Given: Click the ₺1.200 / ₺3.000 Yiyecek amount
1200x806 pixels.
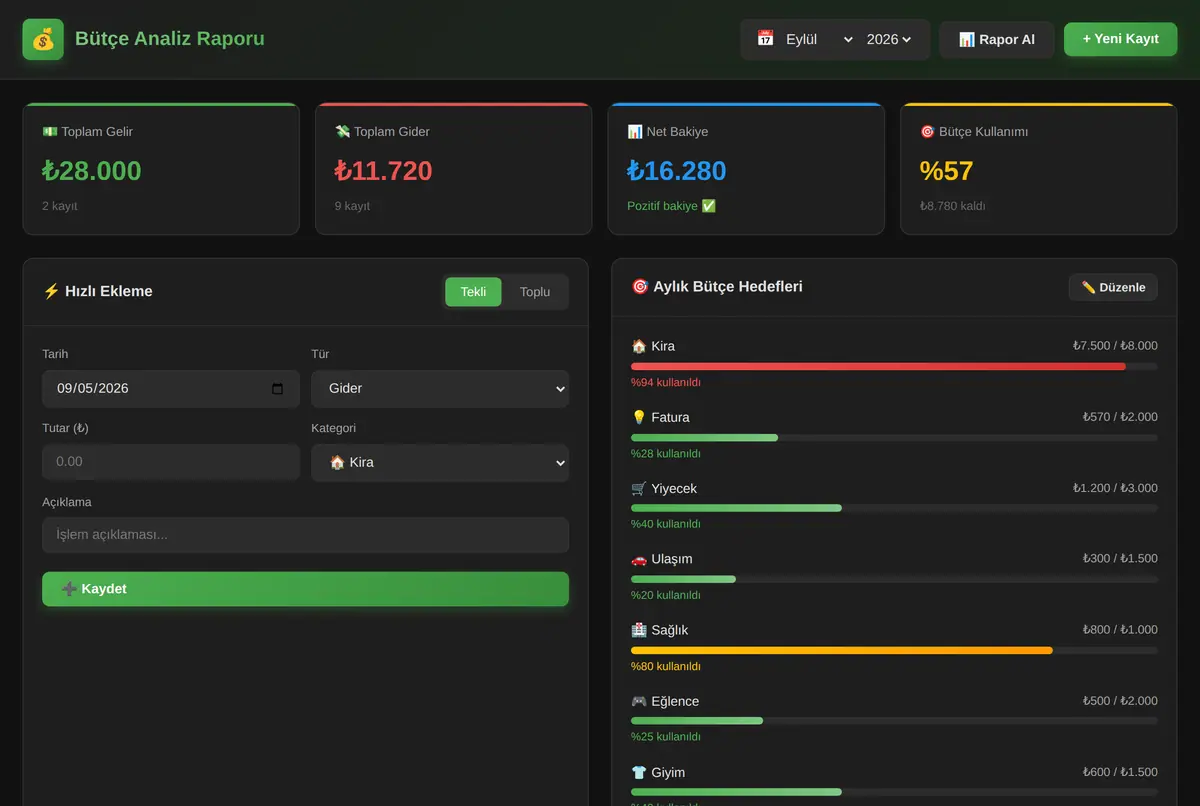Looking at the screenshot, I should coord(1115,488).
